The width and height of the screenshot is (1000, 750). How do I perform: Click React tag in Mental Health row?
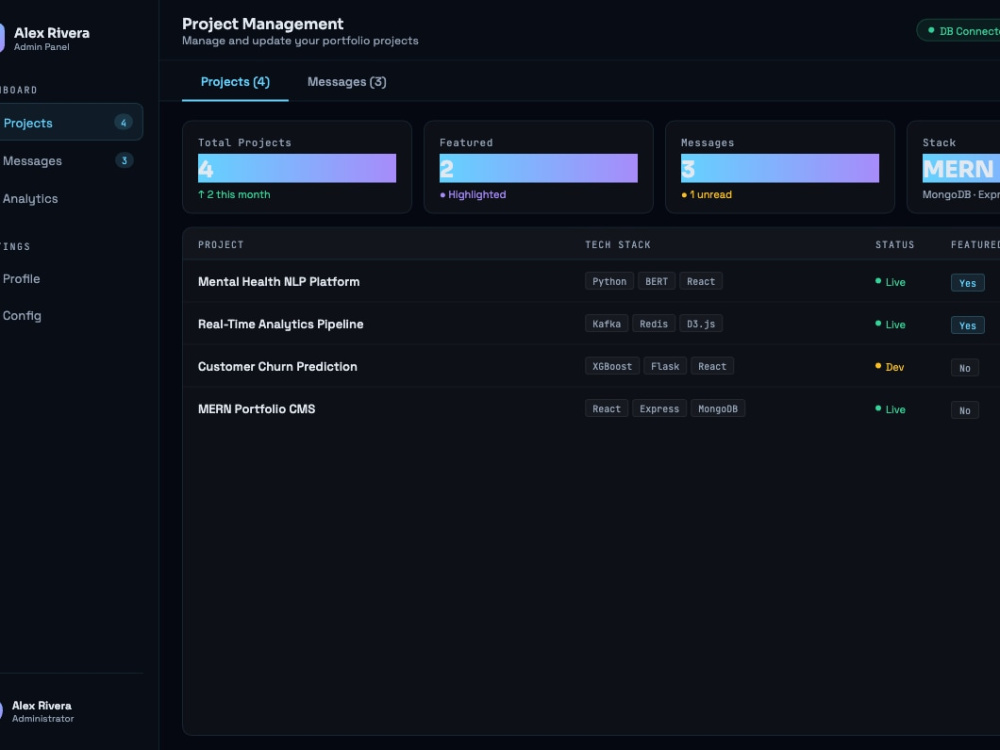point(700,281)
